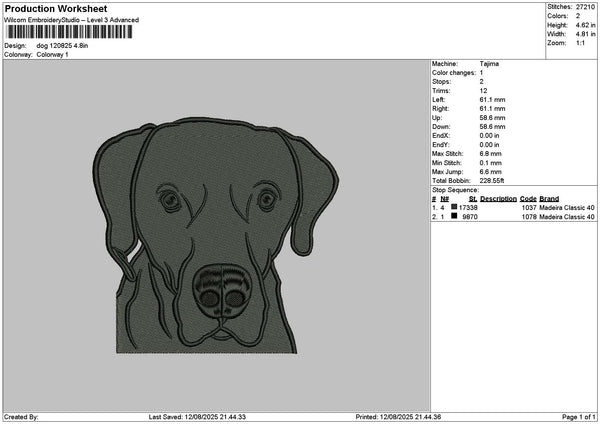Click the Brand column header

click(549, 198)
